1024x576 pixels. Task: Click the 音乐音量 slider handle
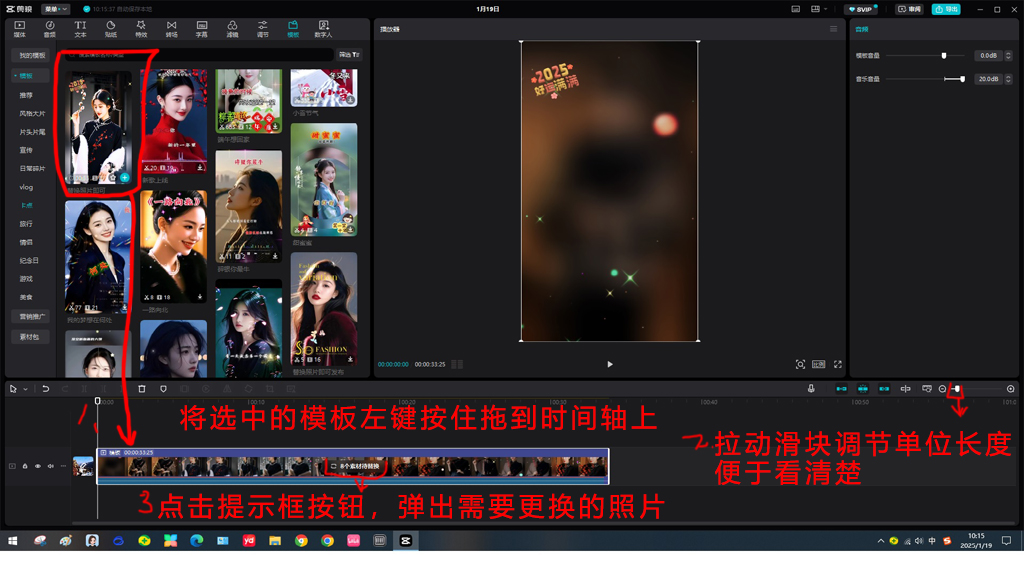tap(963, 79)
